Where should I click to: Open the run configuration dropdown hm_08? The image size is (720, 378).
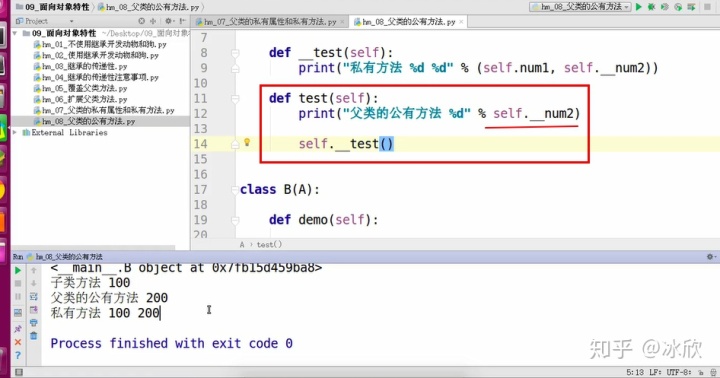(579, 6)
